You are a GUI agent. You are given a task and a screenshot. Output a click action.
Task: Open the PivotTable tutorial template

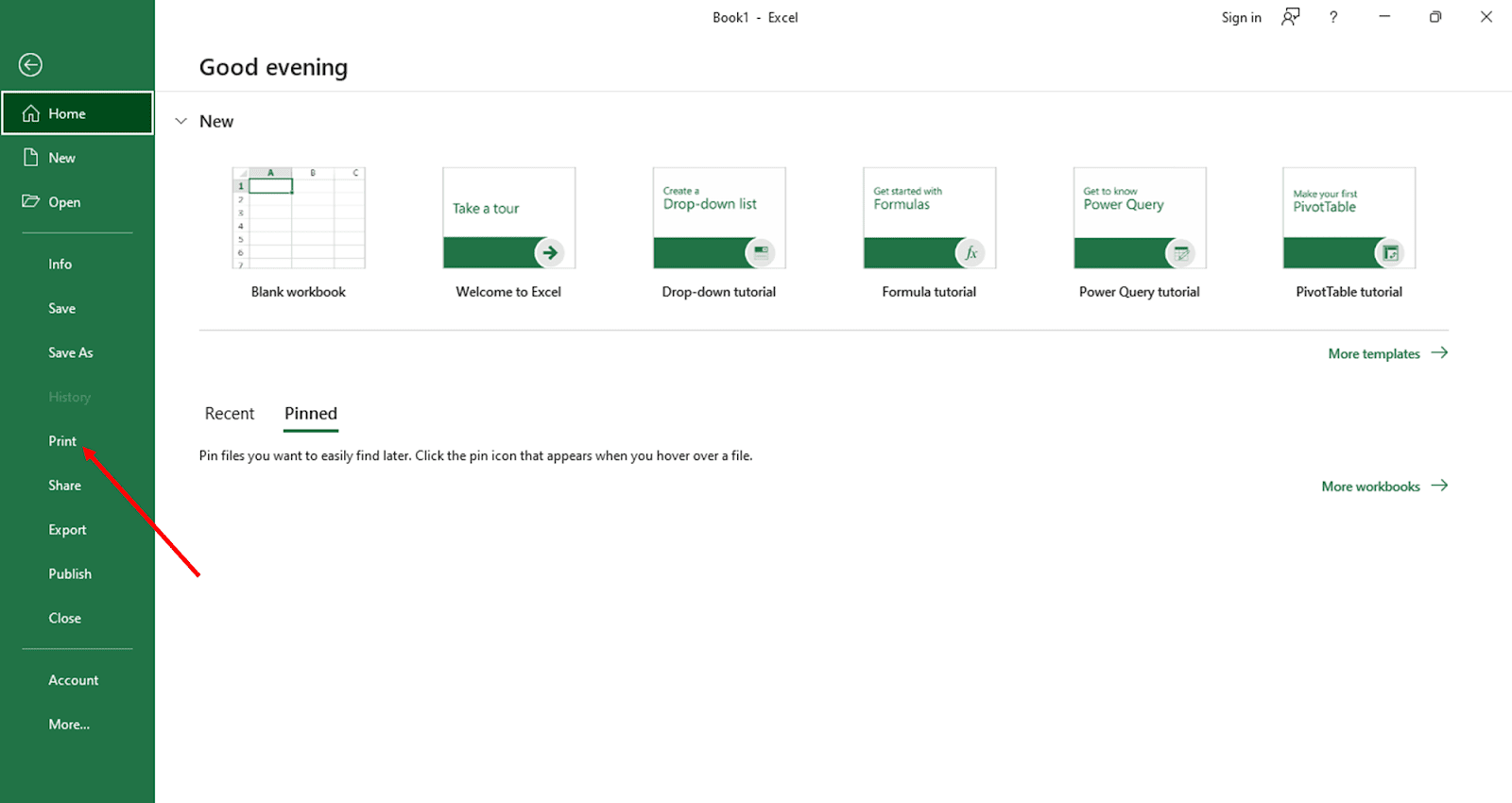[x=1349, y=233]
